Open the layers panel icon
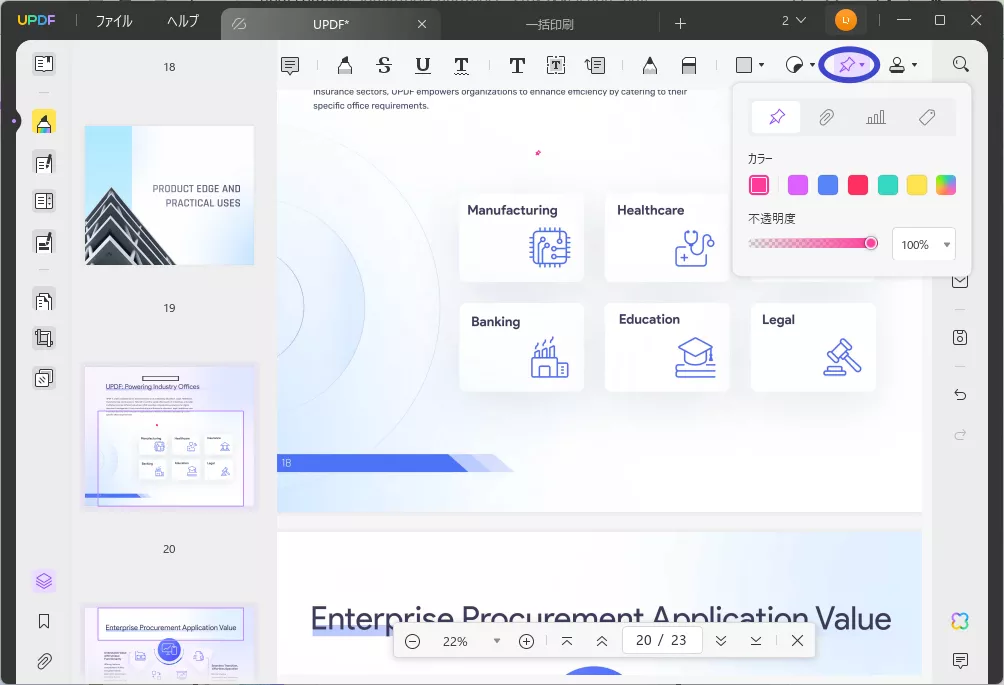This screenshot has width=1004, height=685. (44, 581)
